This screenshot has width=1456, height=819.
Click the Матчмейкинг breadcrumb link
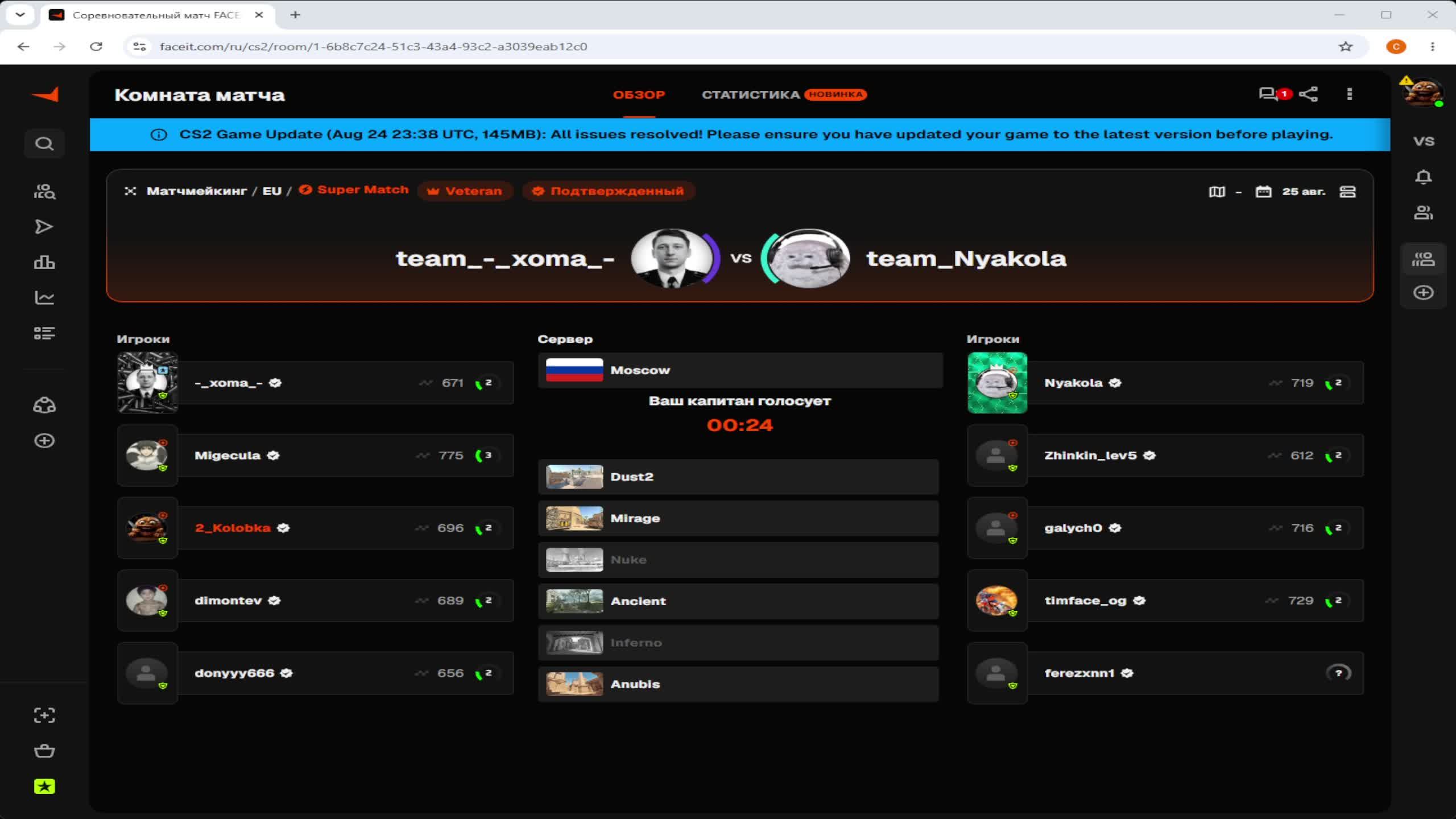click(x=197, y=191)
